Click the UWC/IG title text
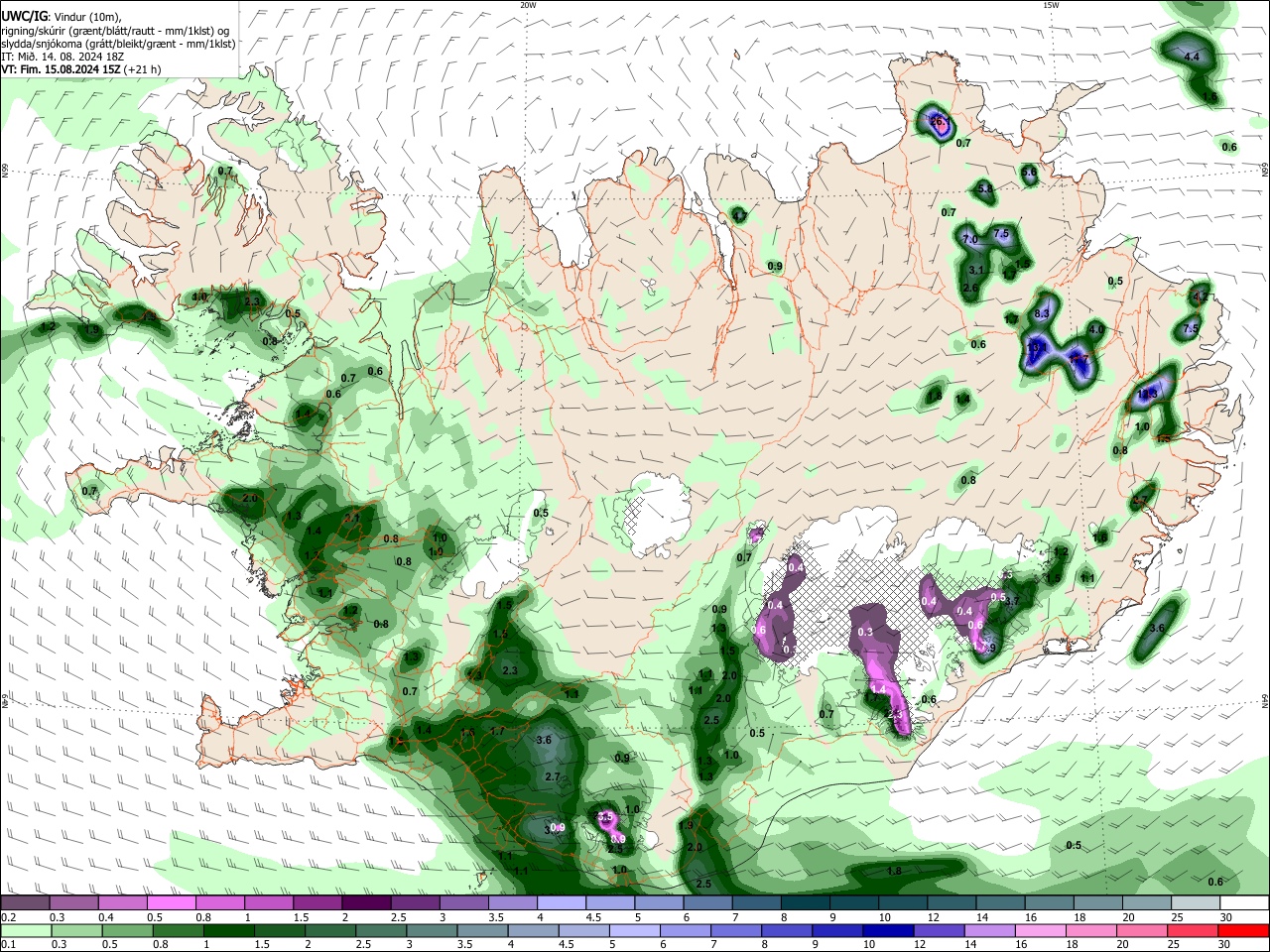The image size is (1270, 952). coord(23,17)
